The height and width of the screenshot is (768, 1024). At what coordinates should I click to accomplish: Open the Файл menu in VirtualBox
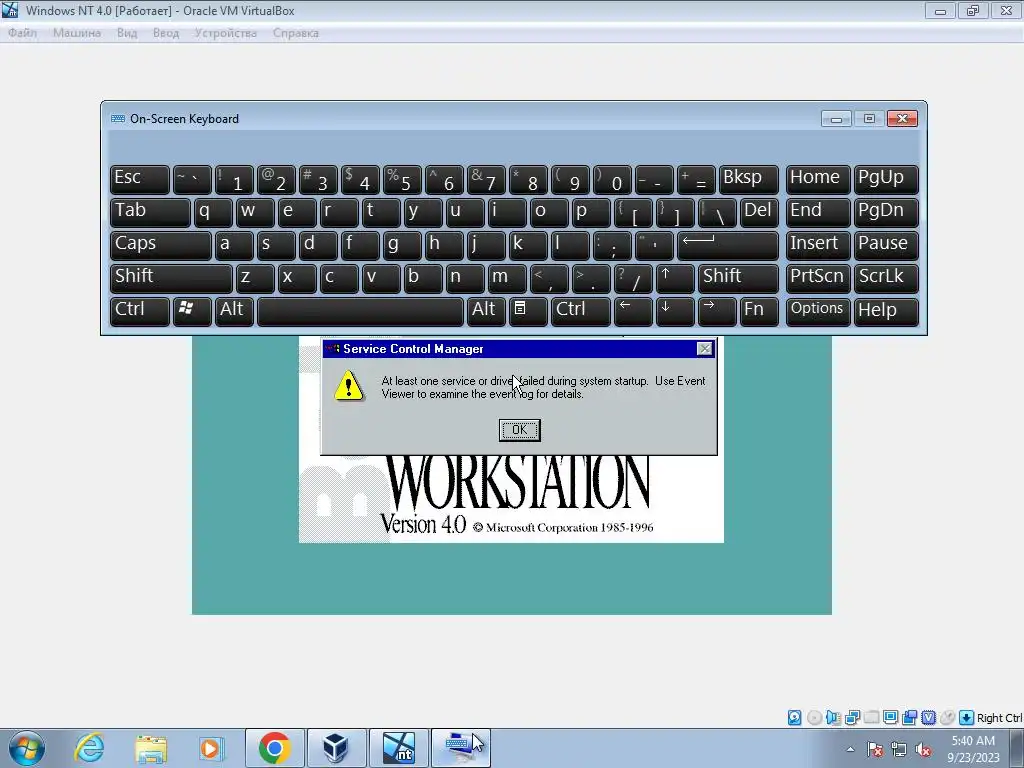tap(22, 33)
